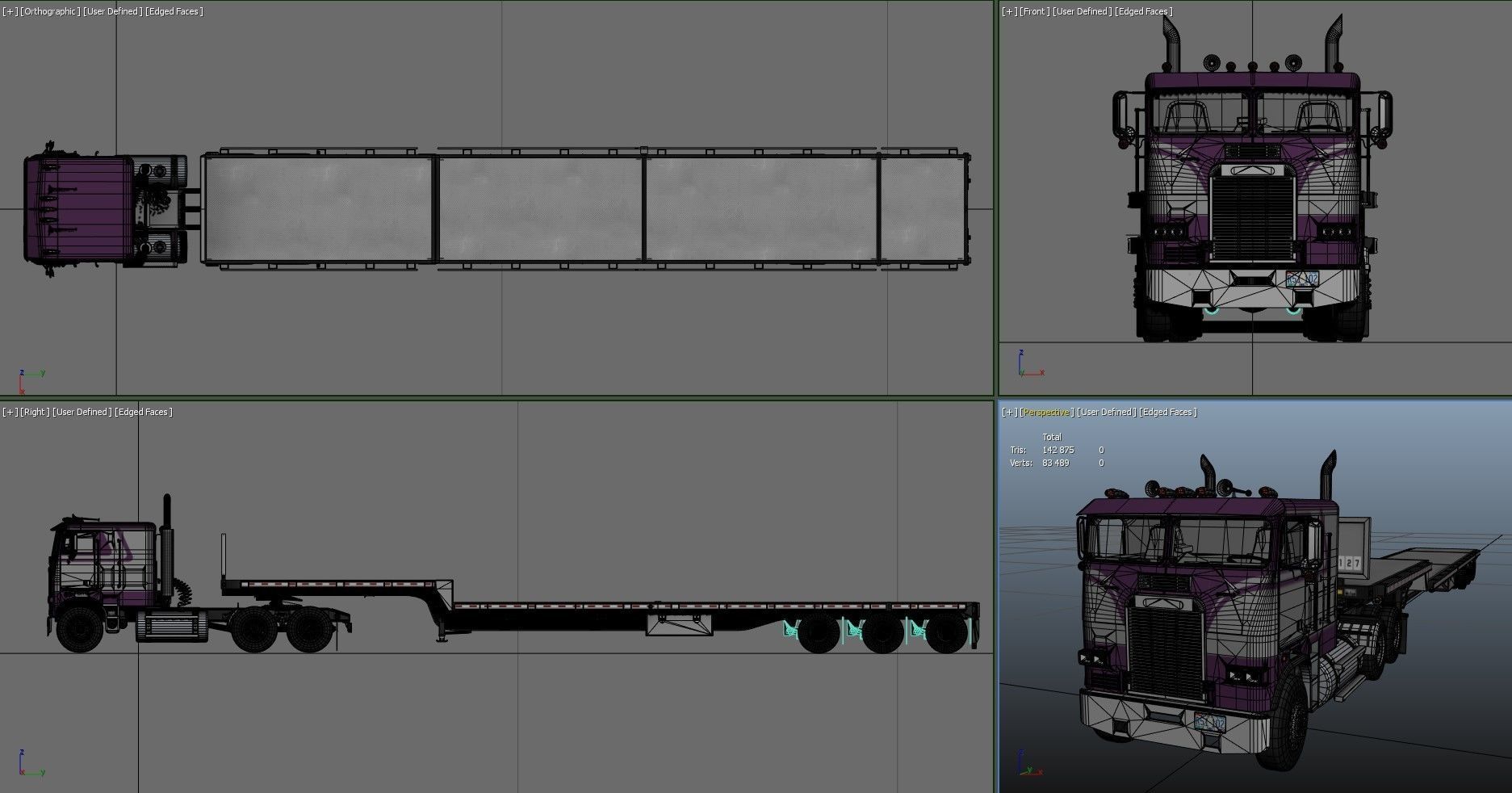The image size is (1512, 793).
Task: Open the [+] menu in Right viewport
Action: click(10, 412)
